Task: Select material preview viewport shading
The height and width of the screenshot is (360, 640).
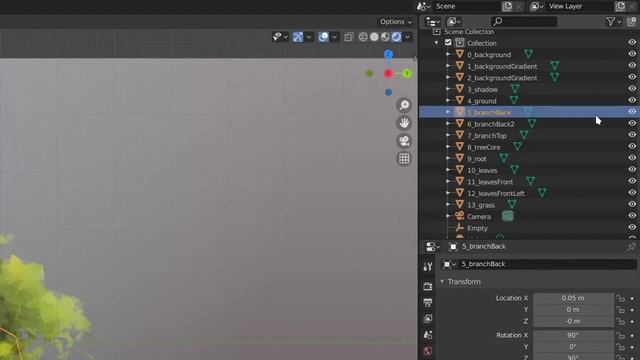Action: pyautogui.click(x=385, y=37)
